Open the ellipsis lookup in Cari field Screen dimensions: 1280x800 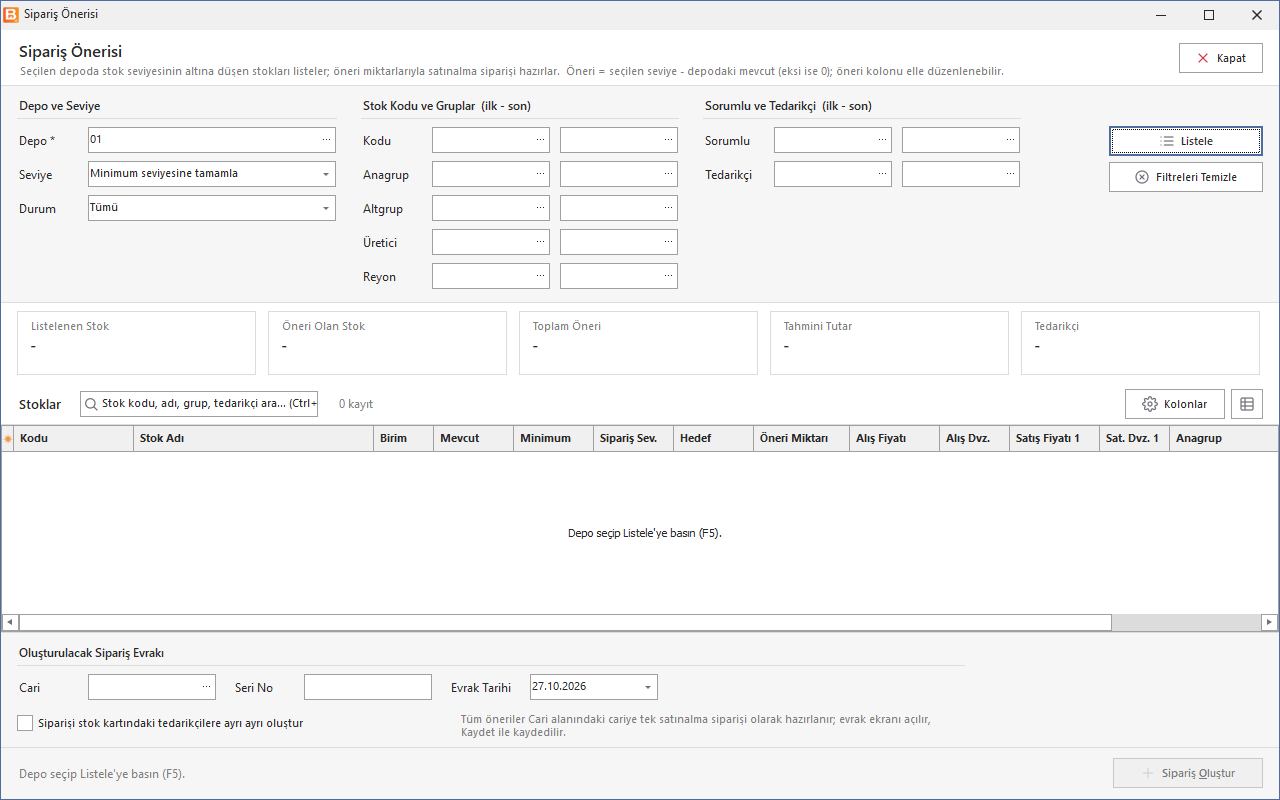[x=206, y=687]
